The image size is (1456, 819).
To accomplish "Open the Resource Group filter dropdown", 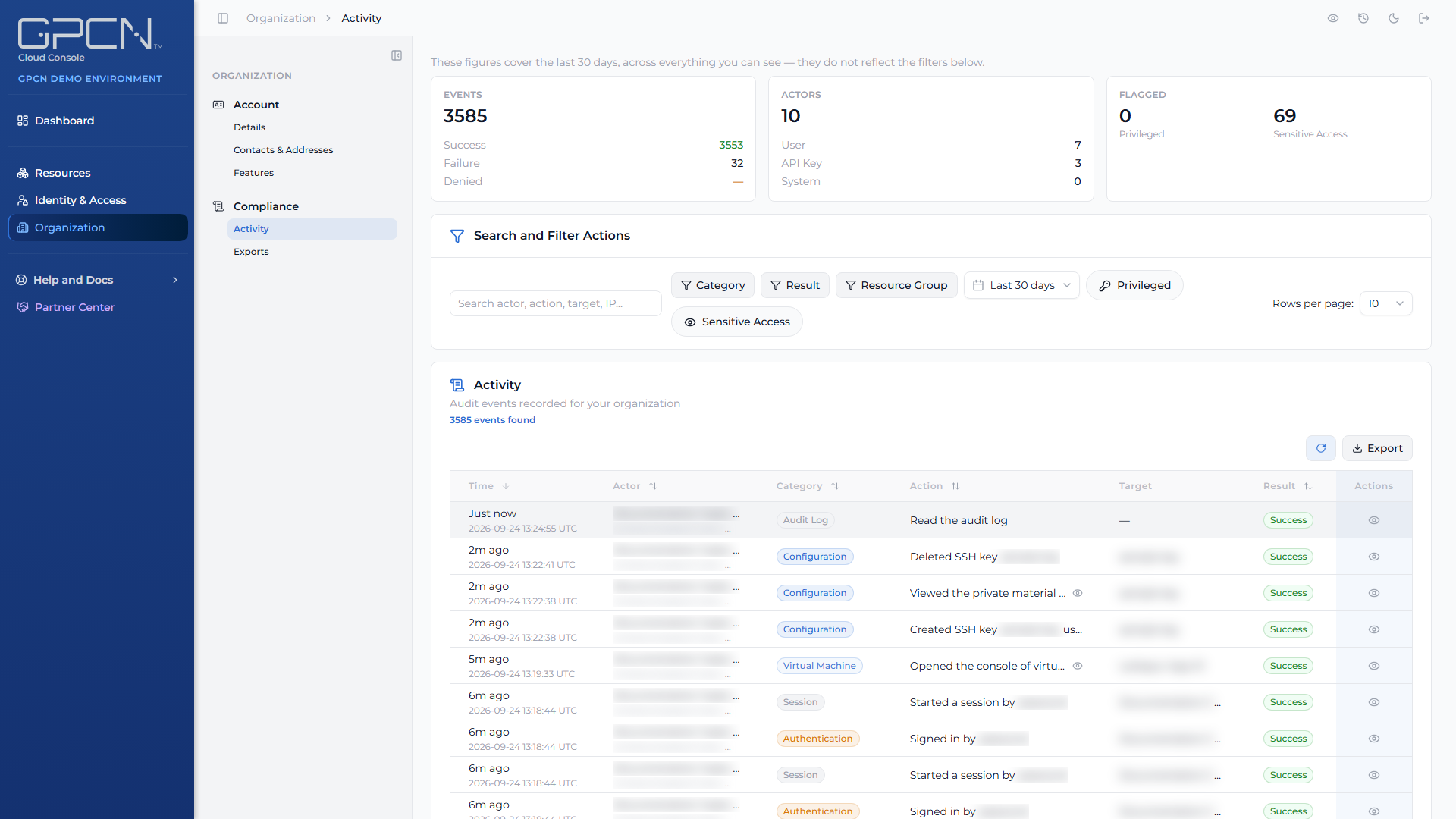I will tap(896, 285).
